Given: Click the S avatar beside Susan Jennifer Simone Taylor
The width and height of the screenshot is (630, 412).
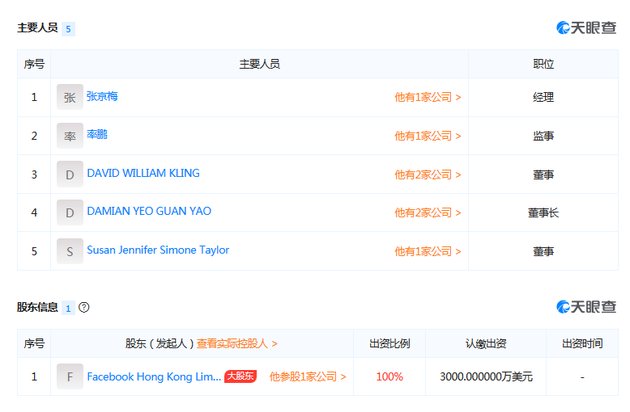Looking at the screenshot, I should coord(70,251).
